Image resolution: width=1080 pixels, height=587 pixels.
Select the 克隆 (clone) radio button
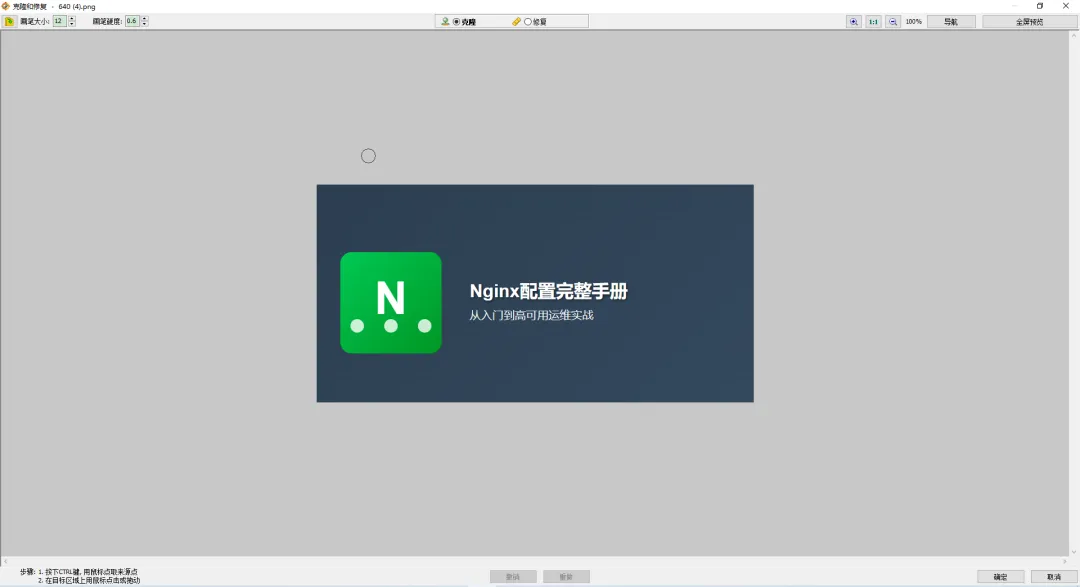coord(456,22)
